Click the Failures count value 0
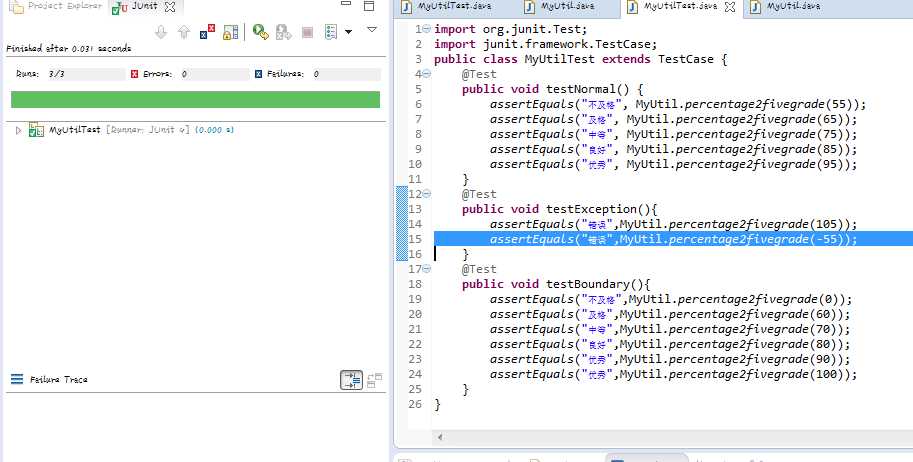Screen dimensions: 913x462 coord(316,74)
